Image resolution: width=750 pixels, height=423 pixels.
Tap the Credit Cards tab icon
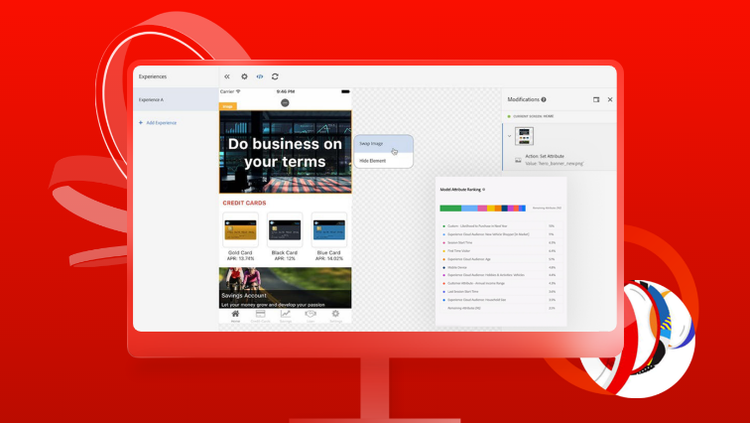(260, 314)
